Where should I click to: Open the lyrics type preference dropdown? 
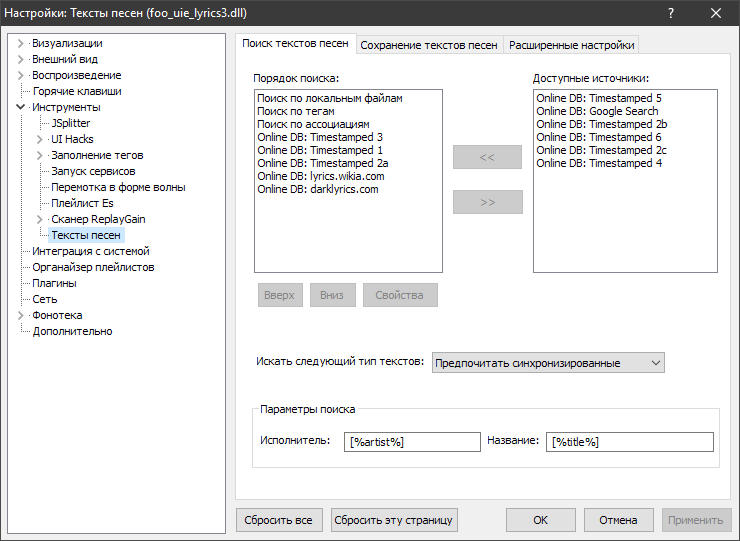tap(548, 362)
